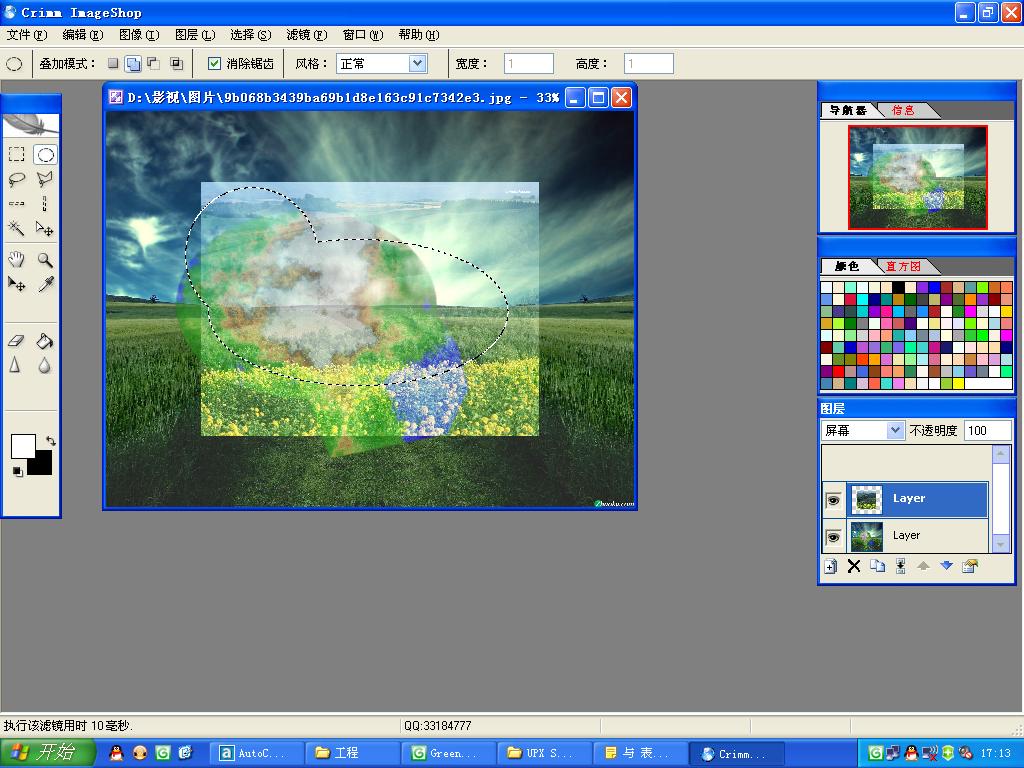This screenshot has width=1024, height=768.
Task: Expand the layer blend mode 屏幕 dropdown
Action: click(894, 430)
